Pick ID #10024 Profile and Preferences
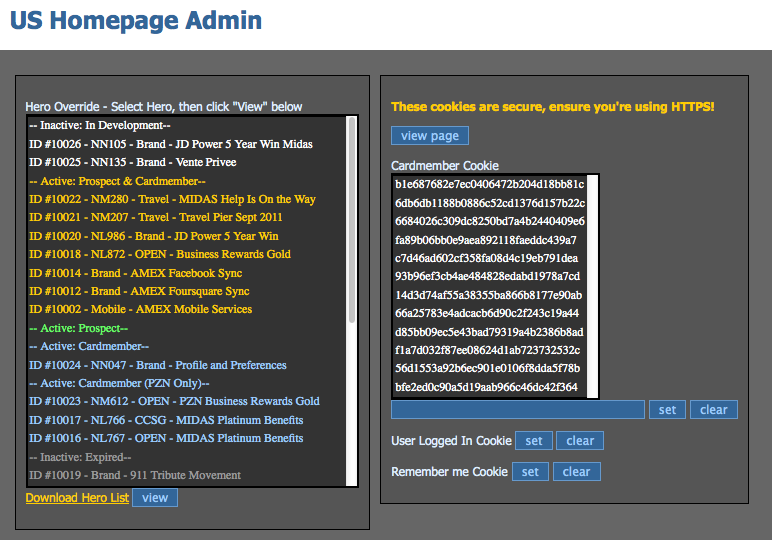 click(x=157, y=365)
